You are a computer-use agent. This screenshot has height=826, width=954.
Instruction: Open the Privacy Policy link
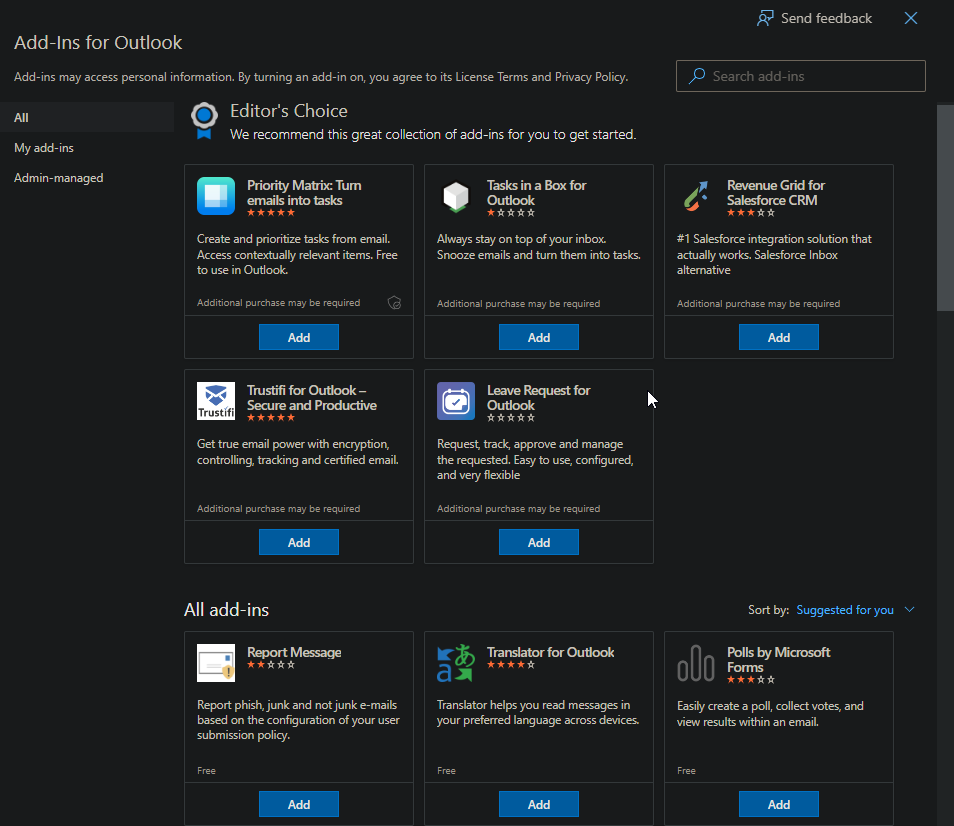[592, 76]
